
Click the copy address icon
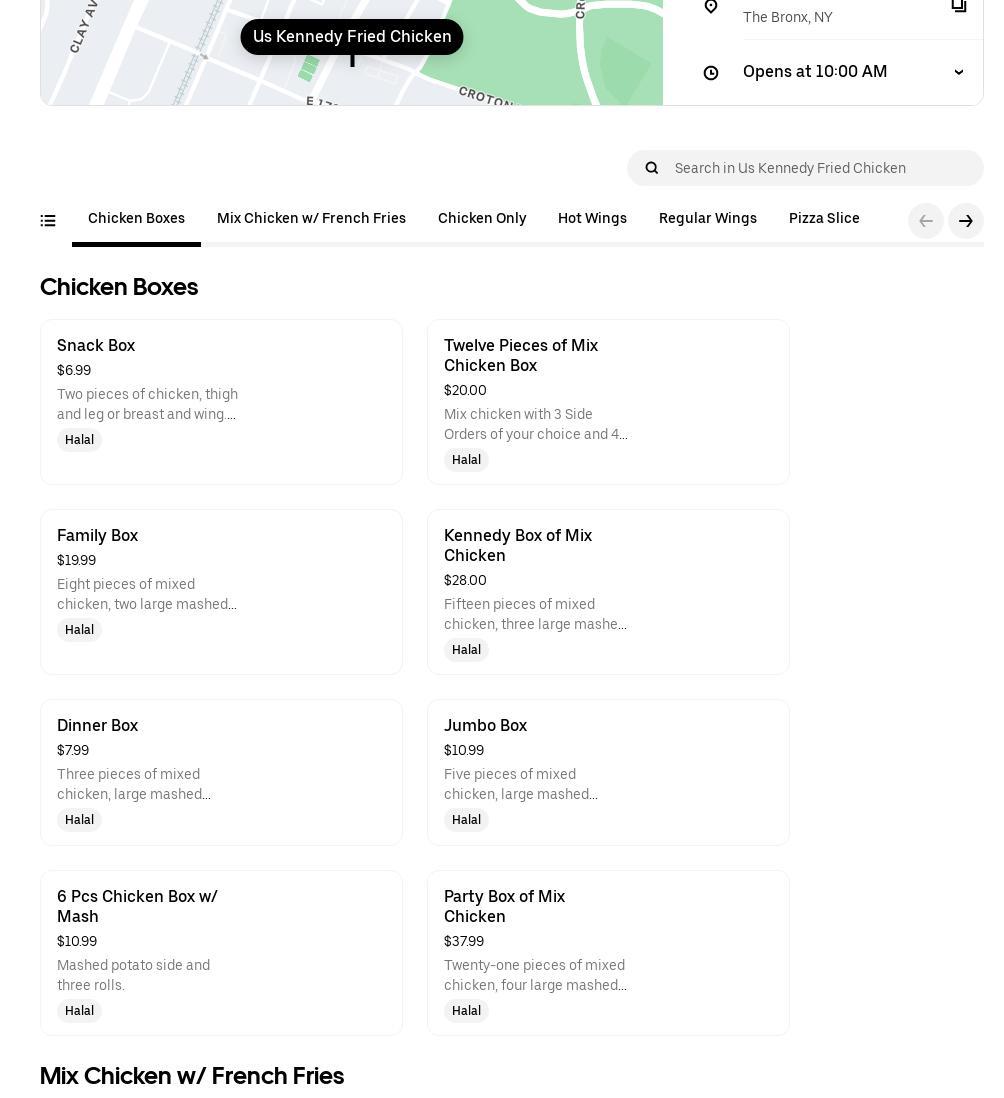[959, 6]
